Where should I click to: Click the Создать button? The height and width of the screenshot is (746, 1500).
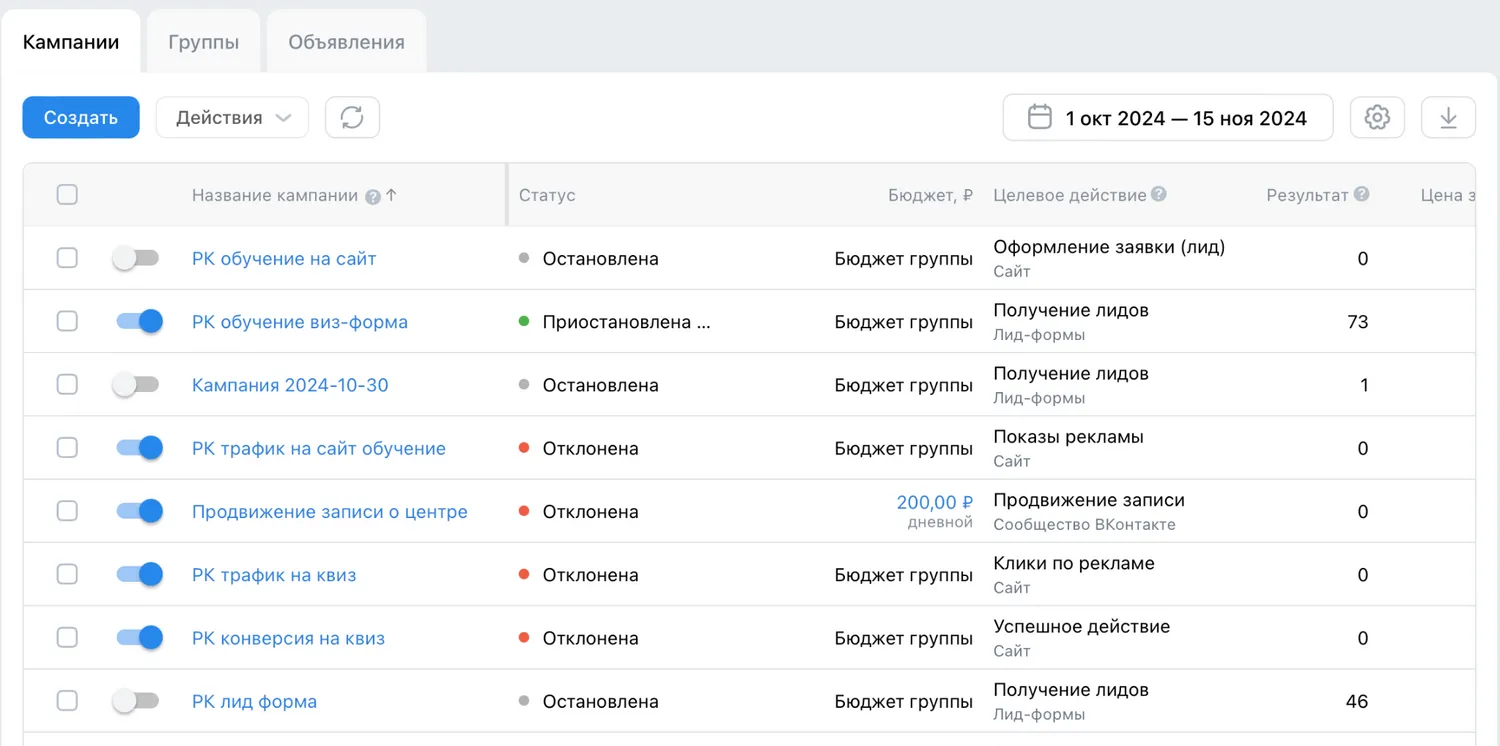[x=81, y=117]
